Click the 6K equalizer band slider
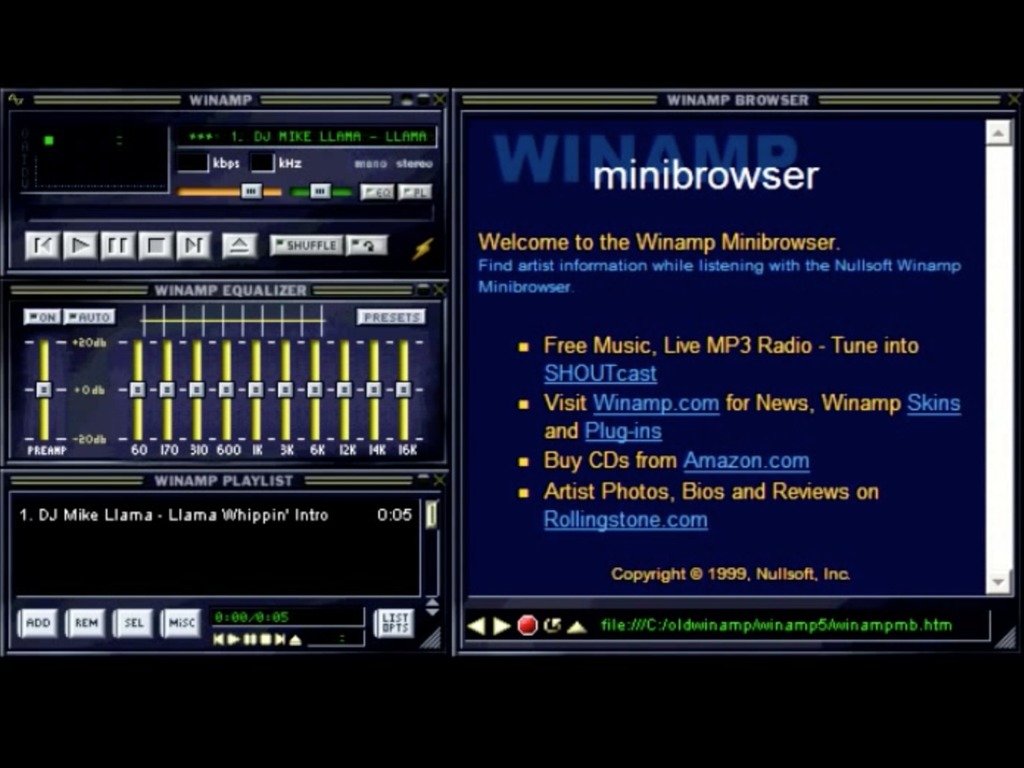 point(315,390)
